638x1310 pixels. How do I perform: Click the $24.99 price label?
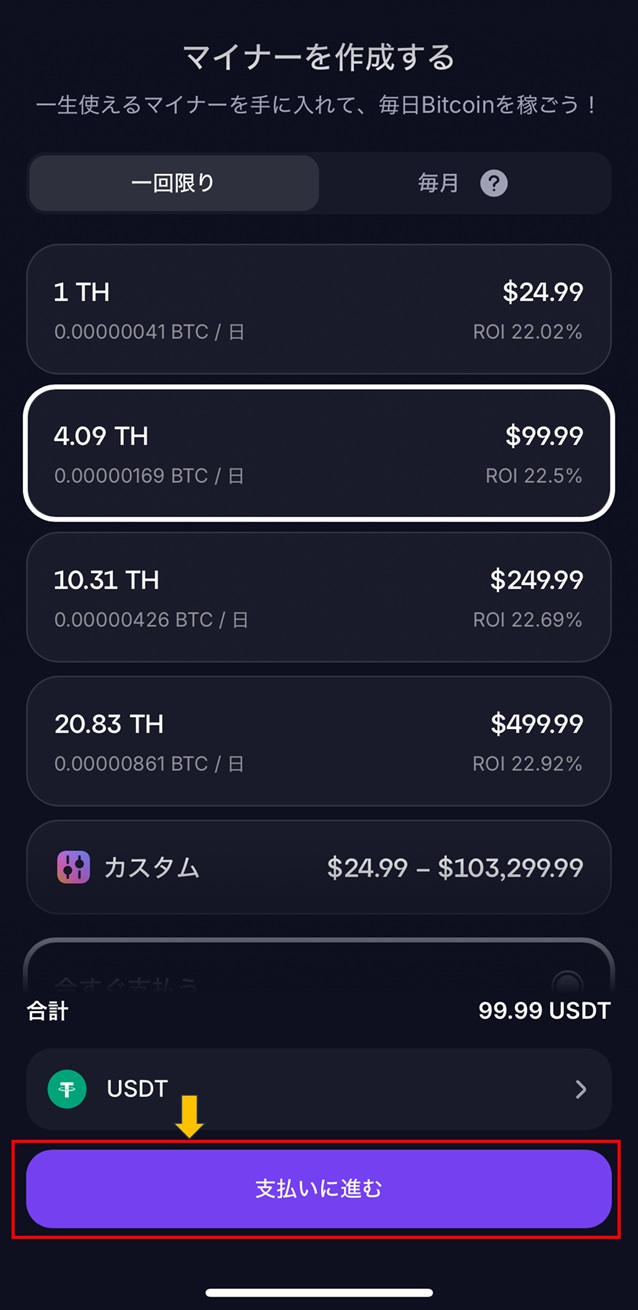pyautogui.click(x=542, y=292)
